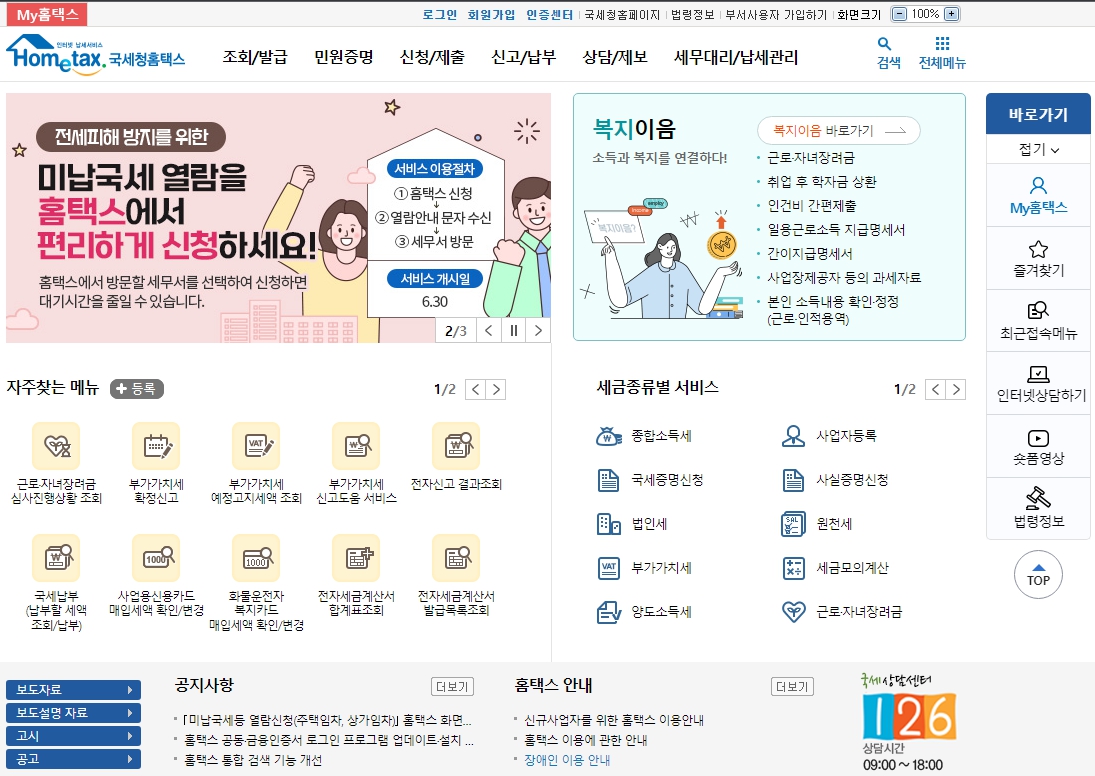Click the 부가가치세 VAT icon
Screen dimensions: 1095x776
coord(608,568)
